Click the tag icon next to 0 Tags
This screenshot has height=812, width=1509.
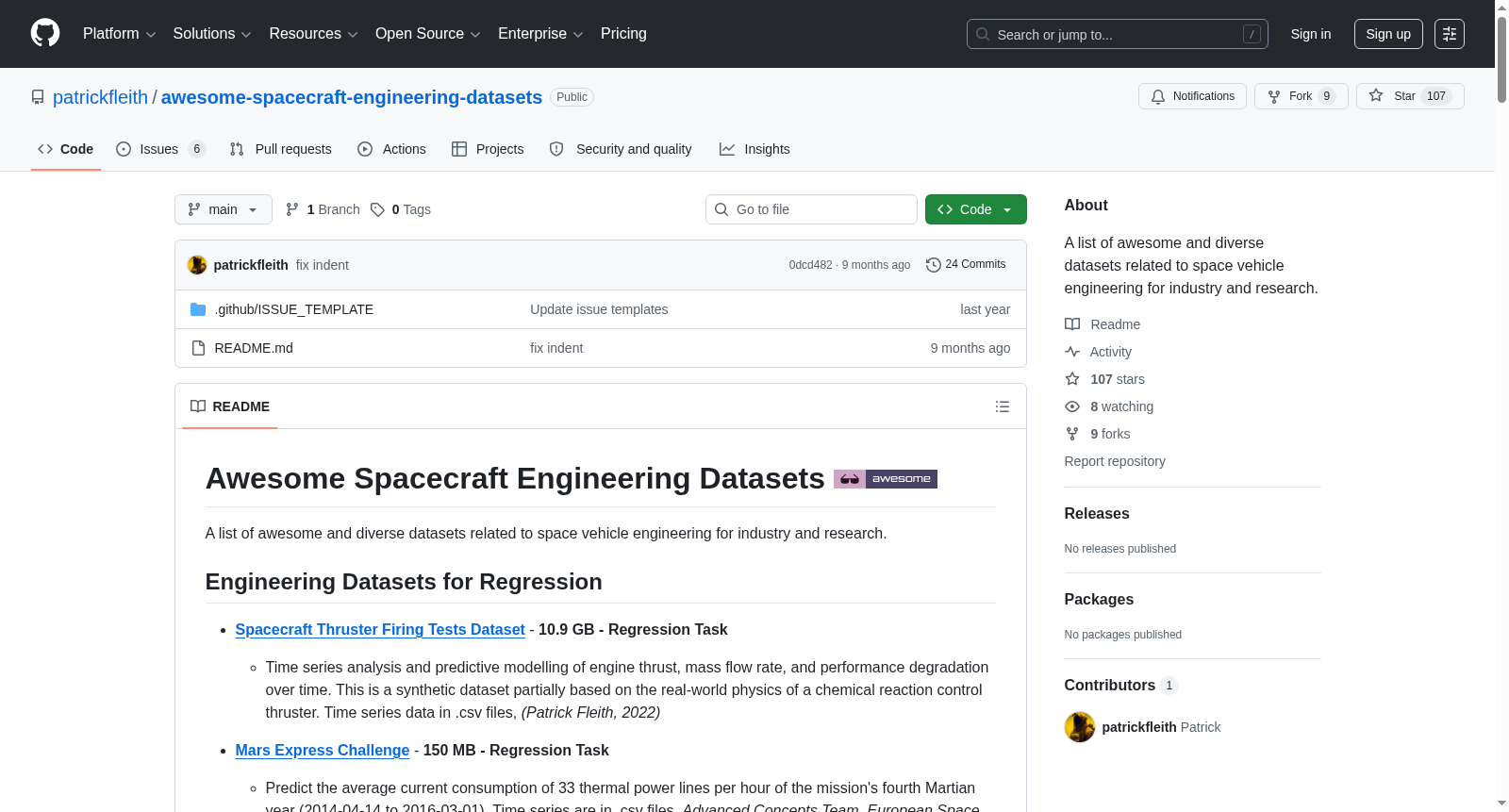377,209
